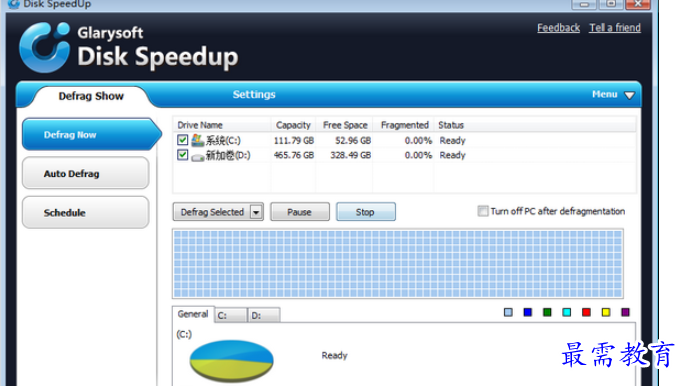Click the system drive C: icon

[x=197, y=140]
